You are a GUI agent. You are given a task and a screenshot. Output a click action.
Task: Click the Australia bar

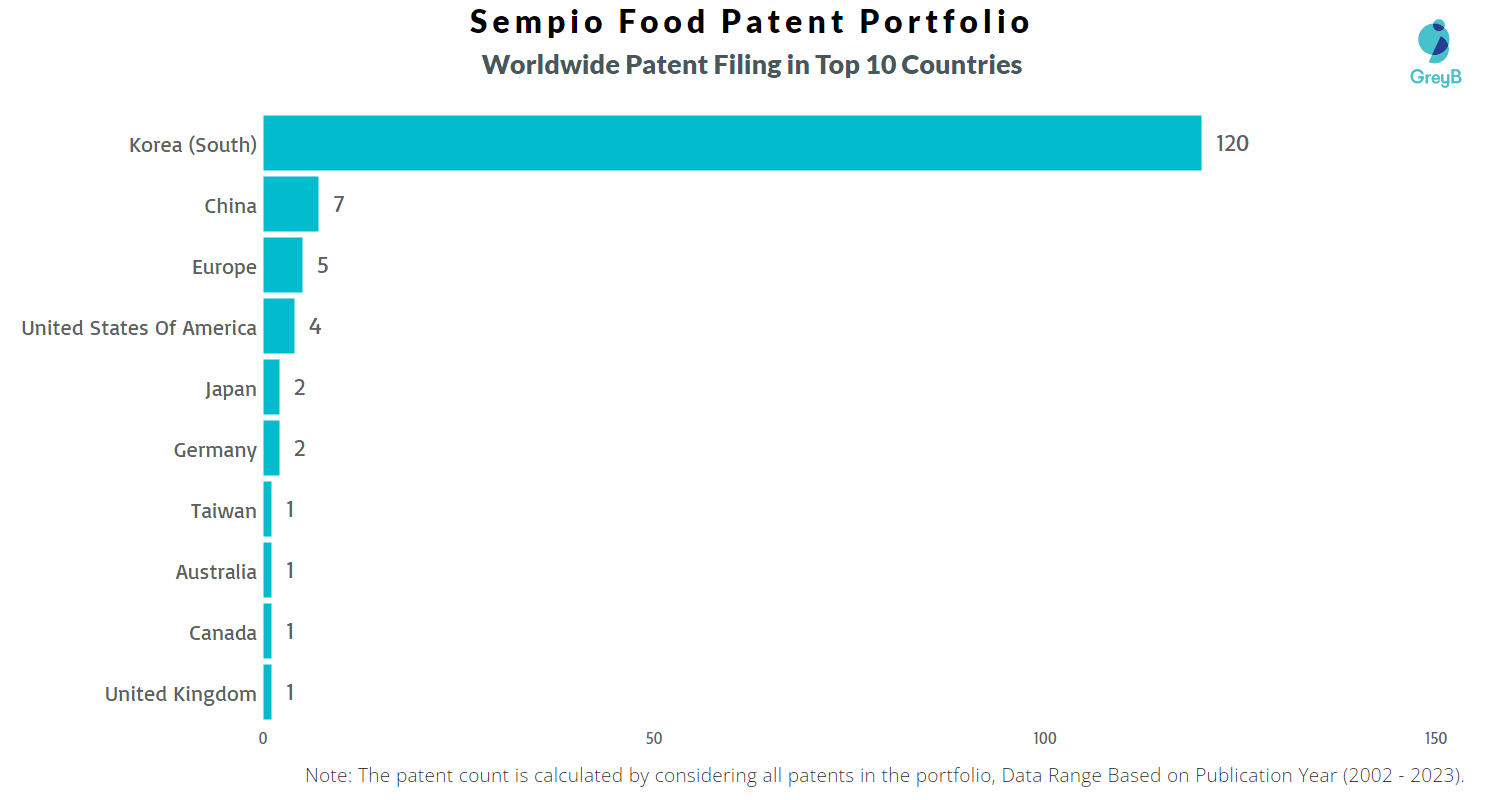[x=267, y=570]
